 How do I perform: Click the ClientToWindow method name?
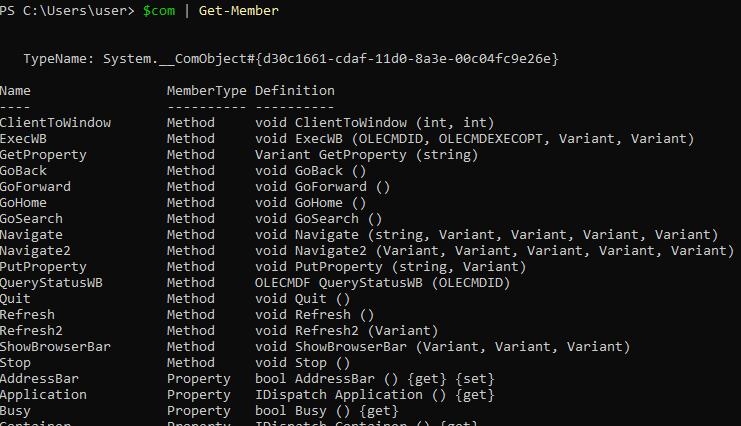click(x=56, y=123)
